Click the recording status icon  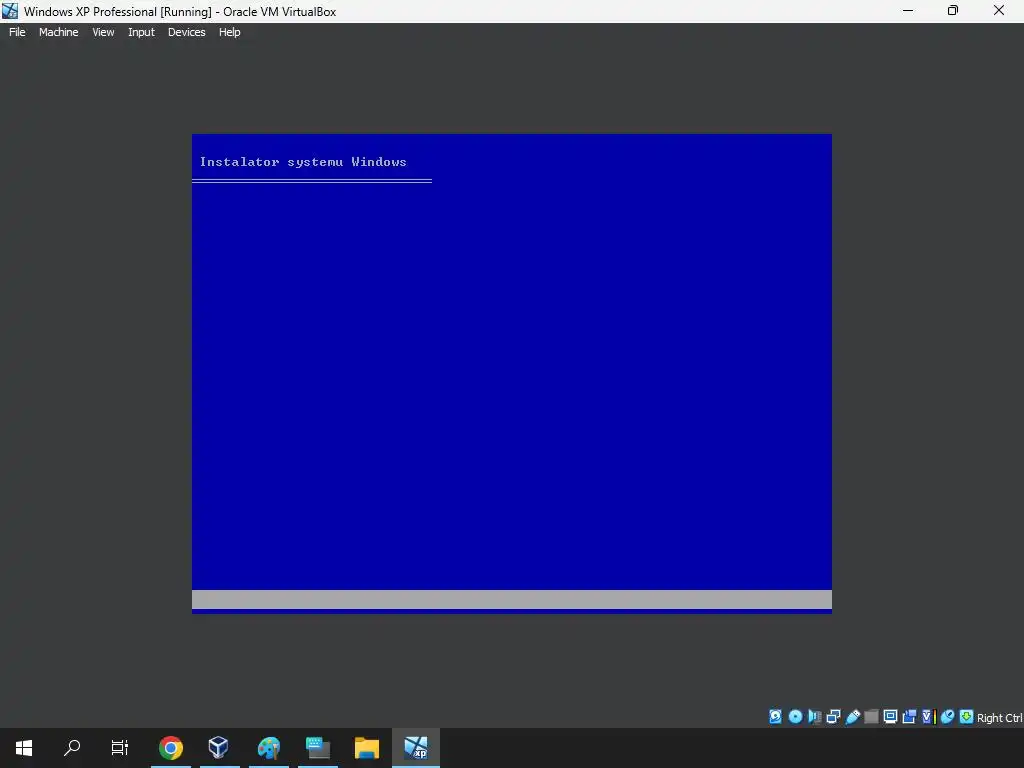pyautogui.click(x=909, y=716)
